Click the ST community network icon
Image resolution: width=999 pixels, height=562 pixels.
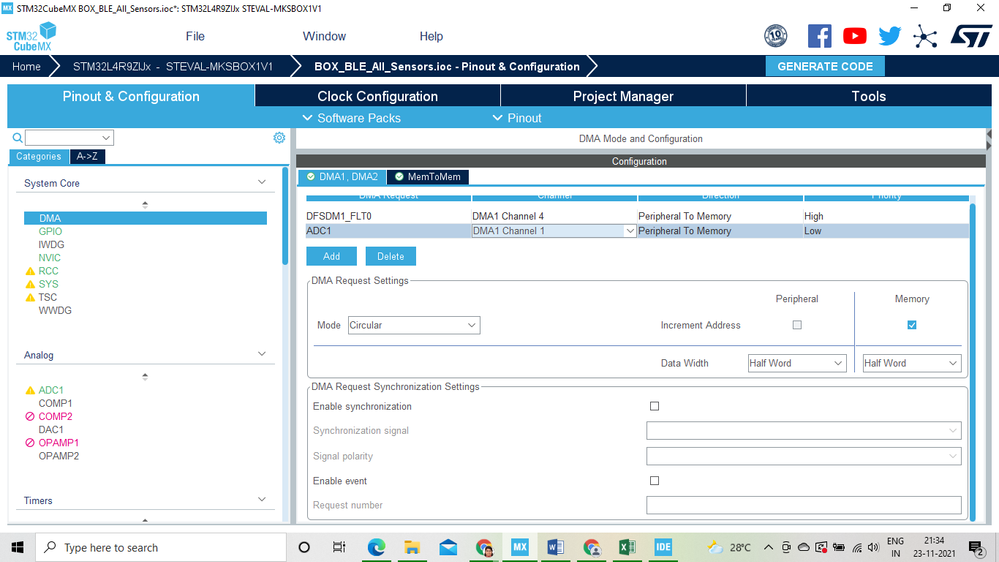924,36
